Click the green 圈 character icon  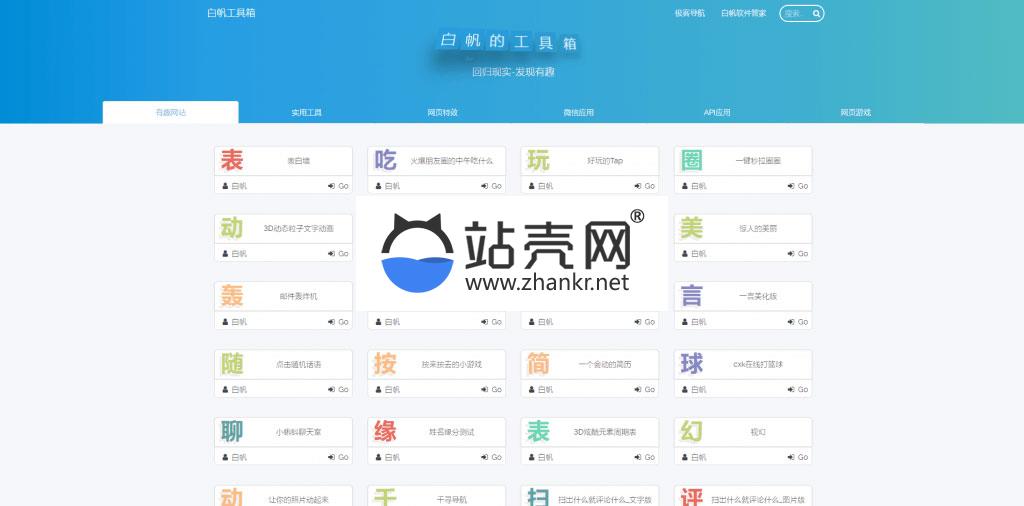[x=692, y=160]
